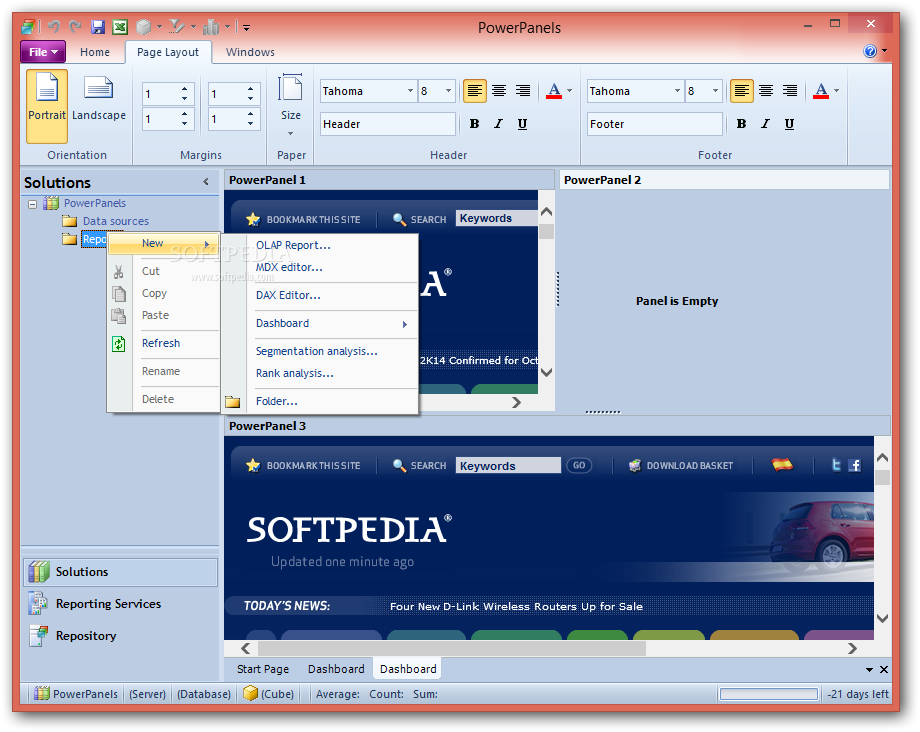
Task: Click the Footer text input field
Action: pos(655,124)
